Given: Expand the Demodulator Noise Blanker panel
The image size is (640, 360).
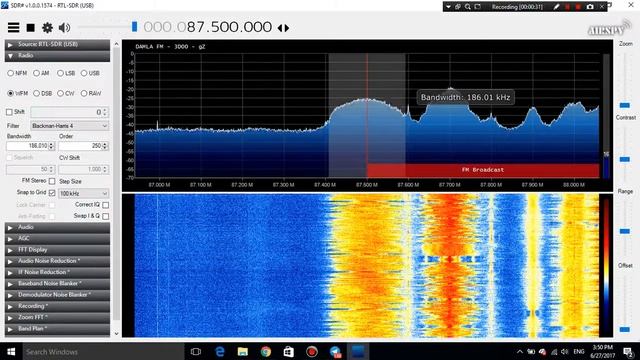Looking at the screenshot, I should pos(58,295).
